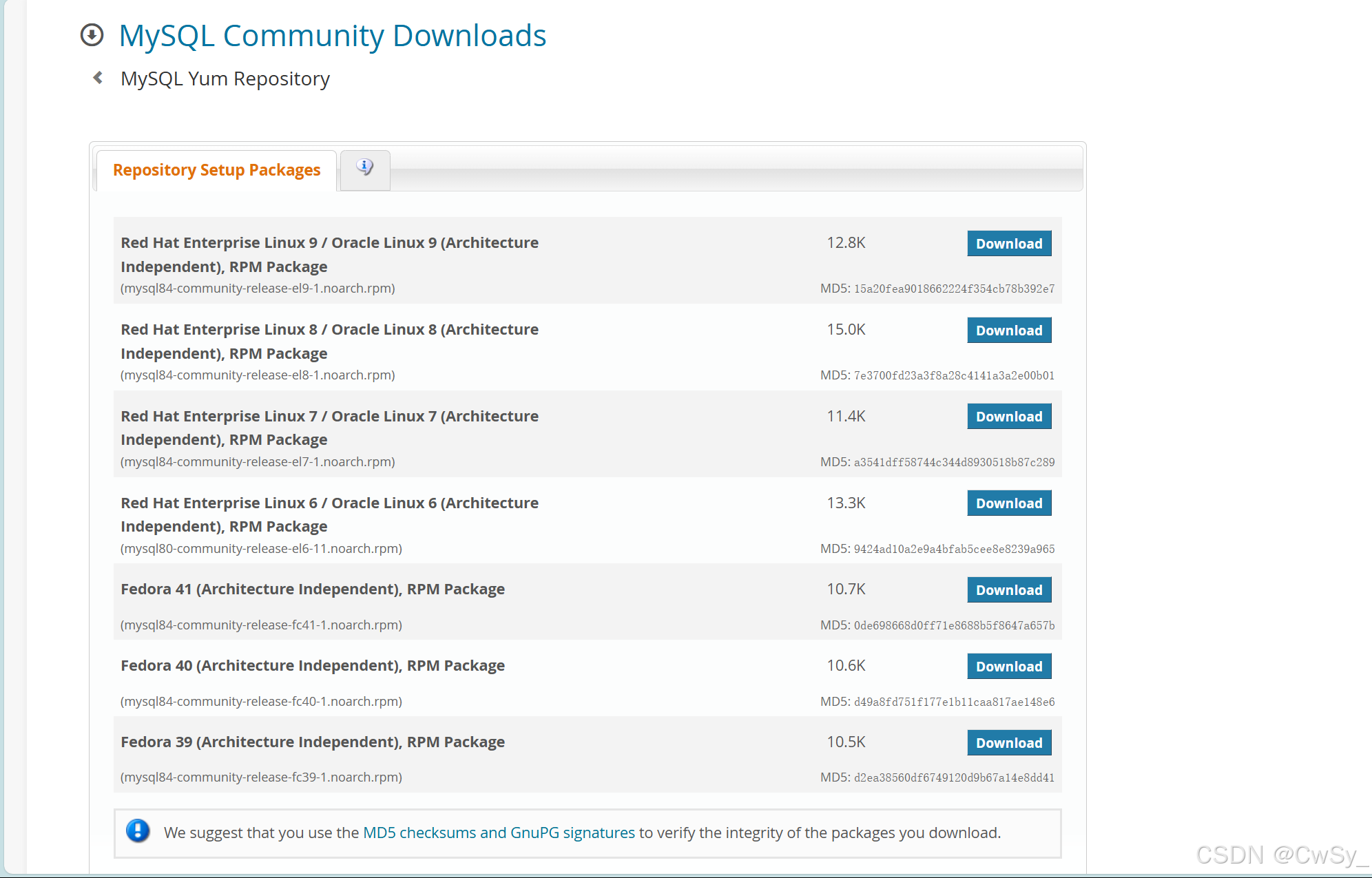
Task: Open the MD5 checksums and GnuPG signatures link
Action: [499, 833]
